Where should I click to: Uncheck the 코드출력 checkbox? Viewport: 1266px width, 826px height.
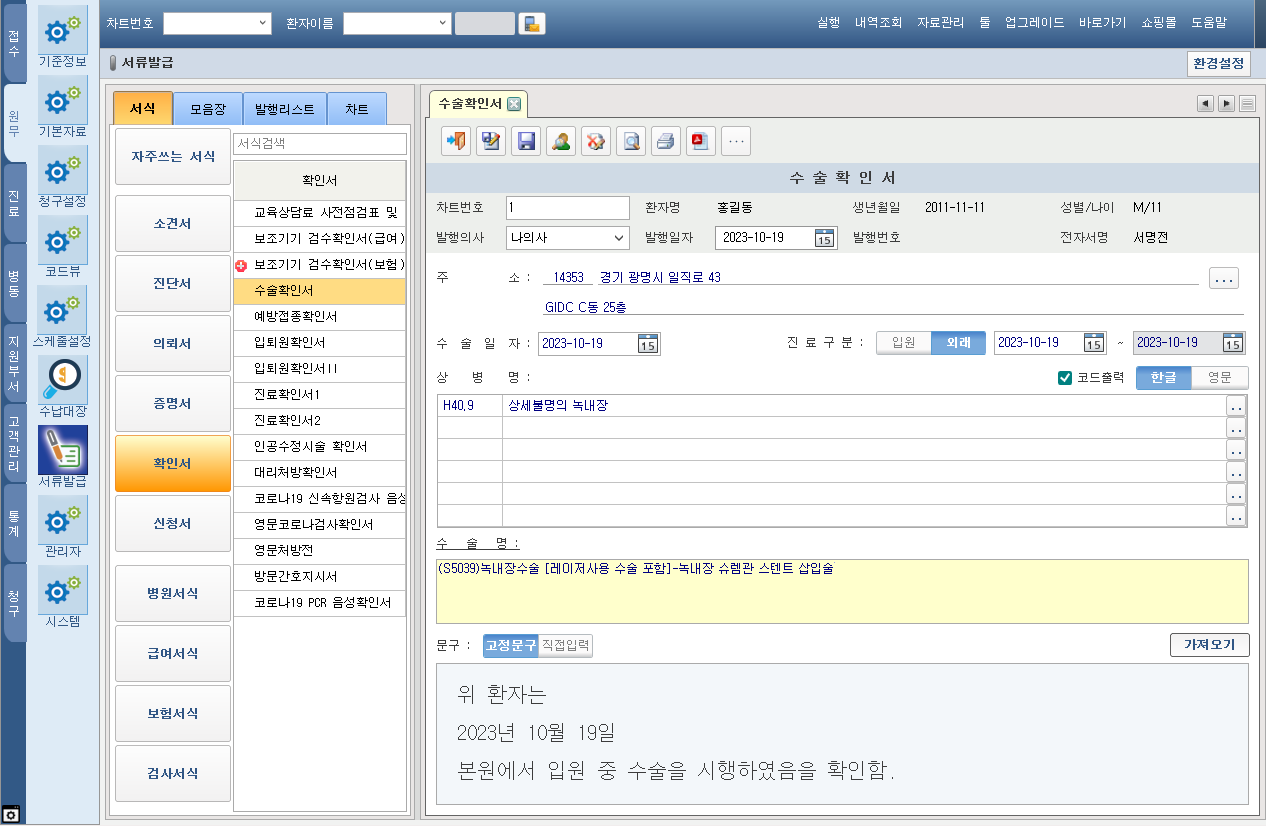(1065, 378)
